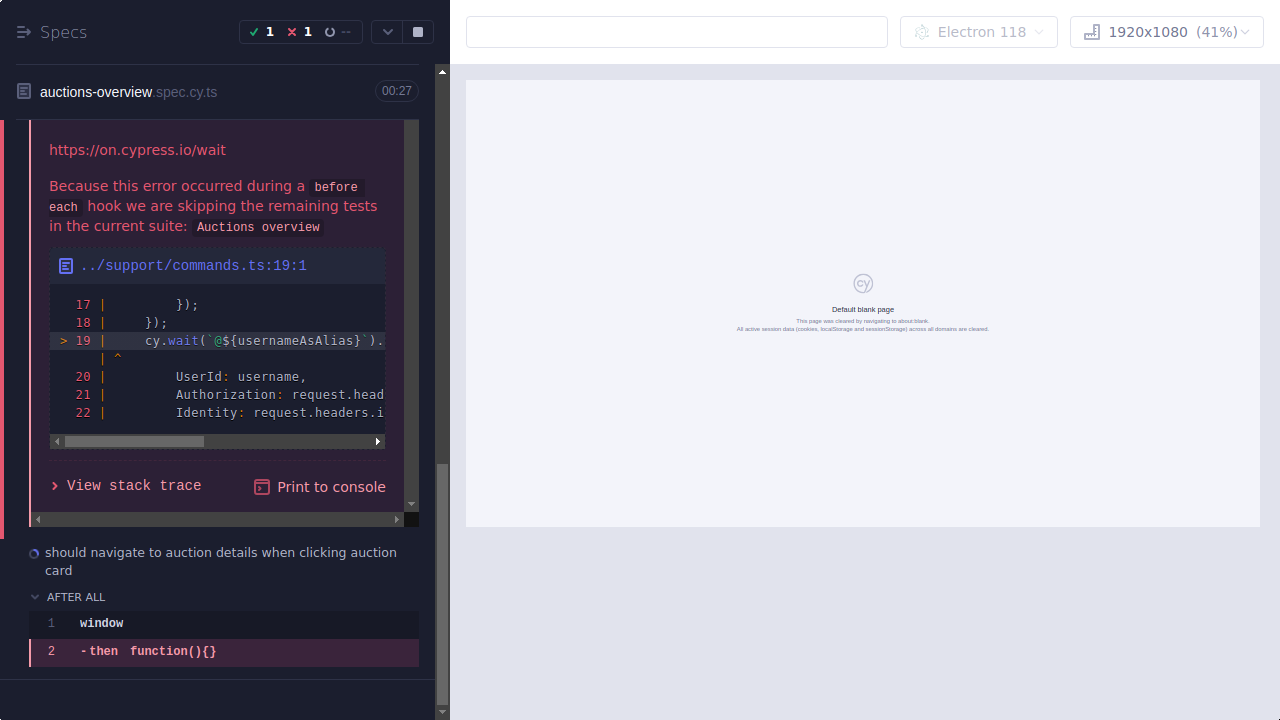The height and width of the screenshot is (720, 1280).
Task: Open the on.cypress.io/wait documentation link
Action: 137,150
